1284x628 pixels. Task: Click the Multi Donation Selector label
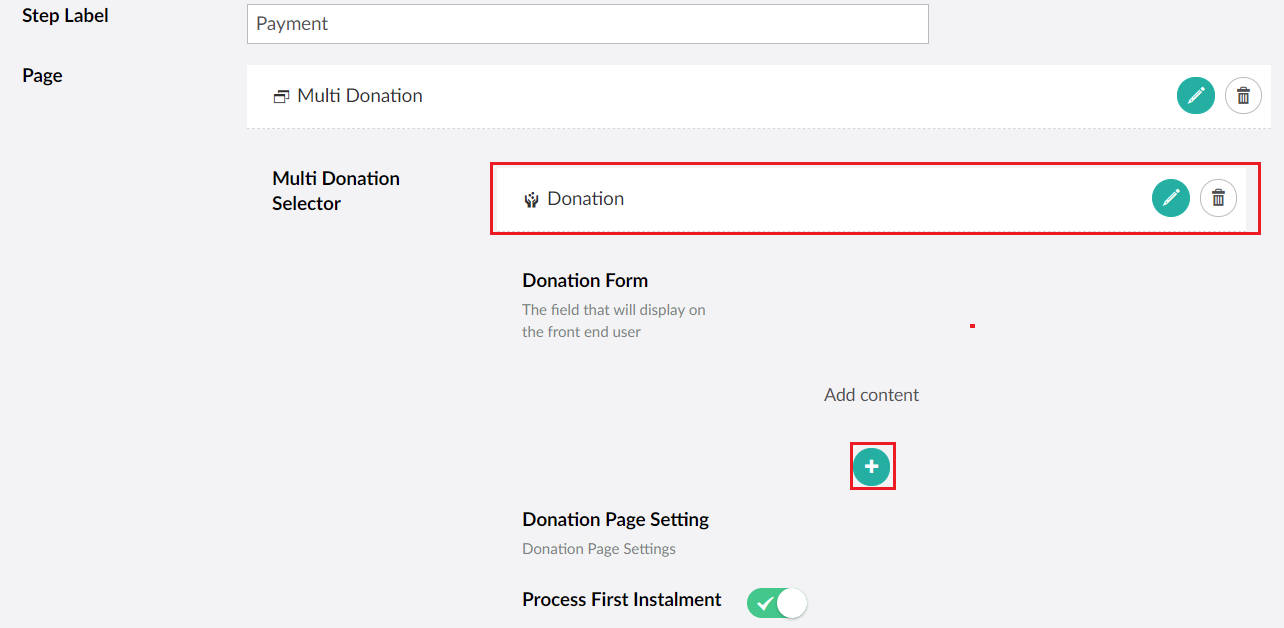[x=335, y=190]
